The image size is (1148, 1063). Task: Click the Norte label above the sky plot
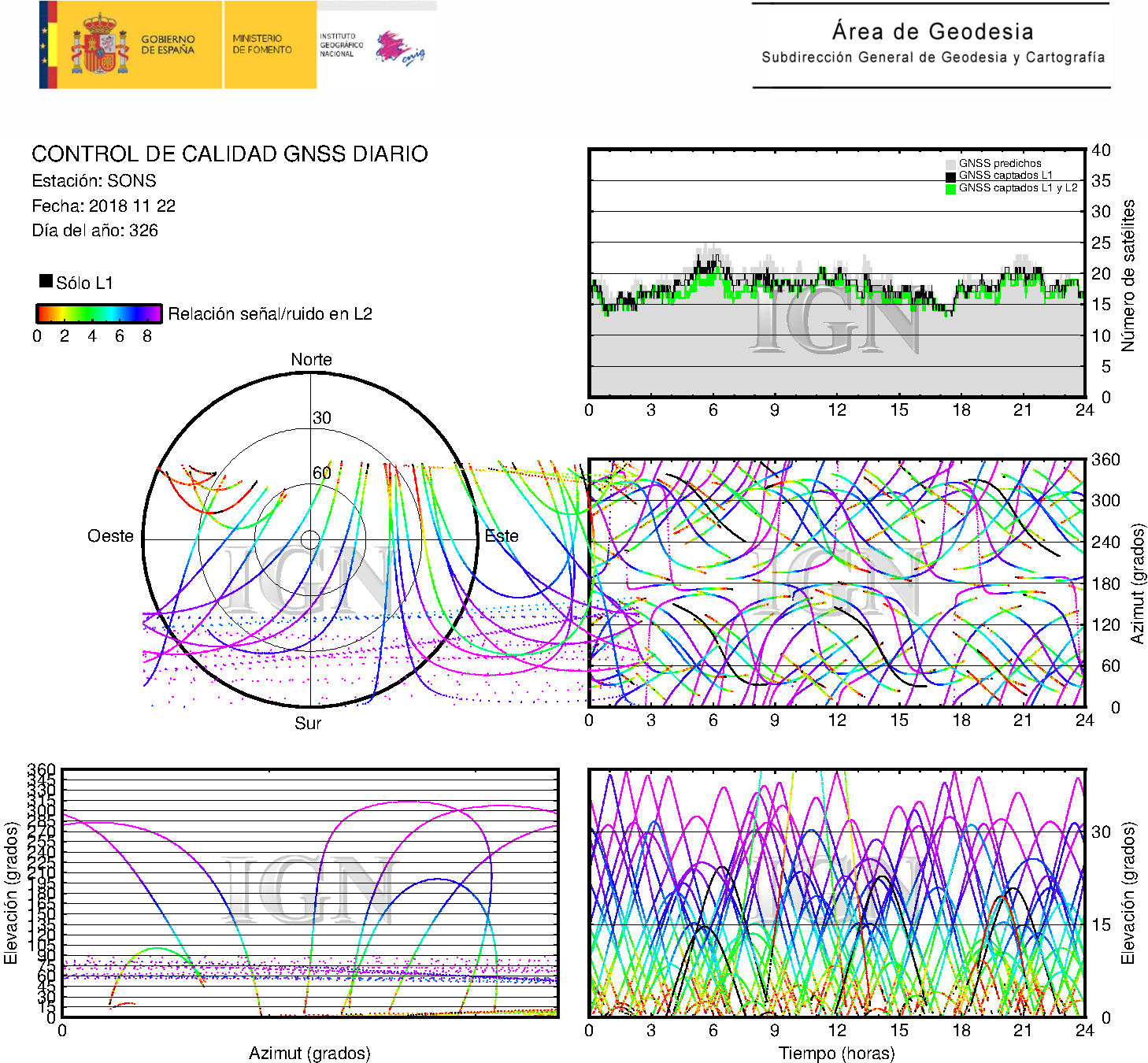tap(311, 360)
